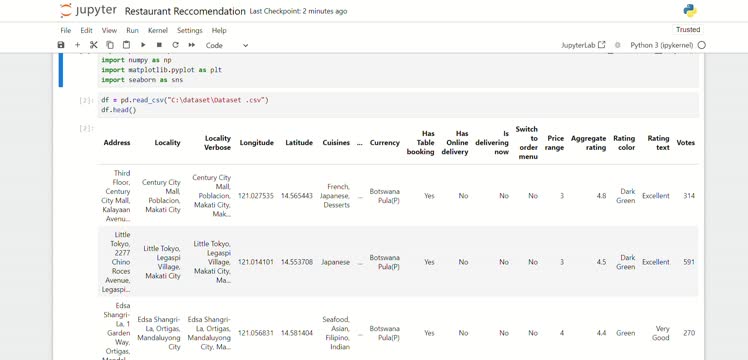748x360 pixels.
Task: Cut the selected cell with scissors icon
Action: [x=94, y=45]
